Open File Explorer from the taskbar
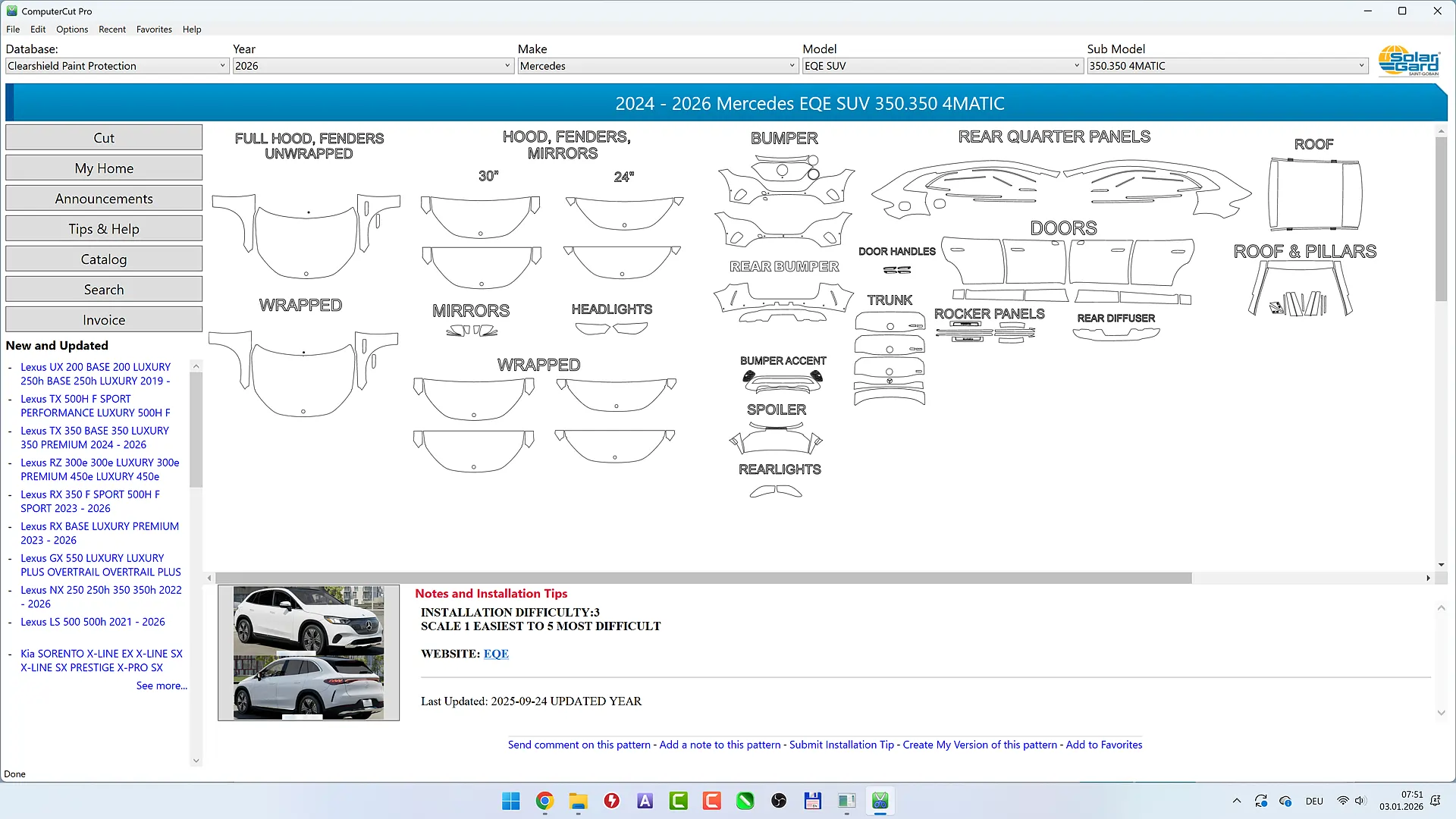The image size is (1456, 819). point(578,801)
